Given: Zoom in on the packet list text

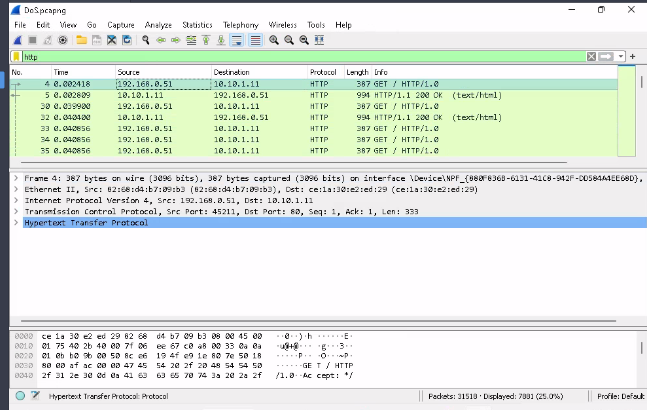Looking at the screenshot, I should tap(273, 40).
